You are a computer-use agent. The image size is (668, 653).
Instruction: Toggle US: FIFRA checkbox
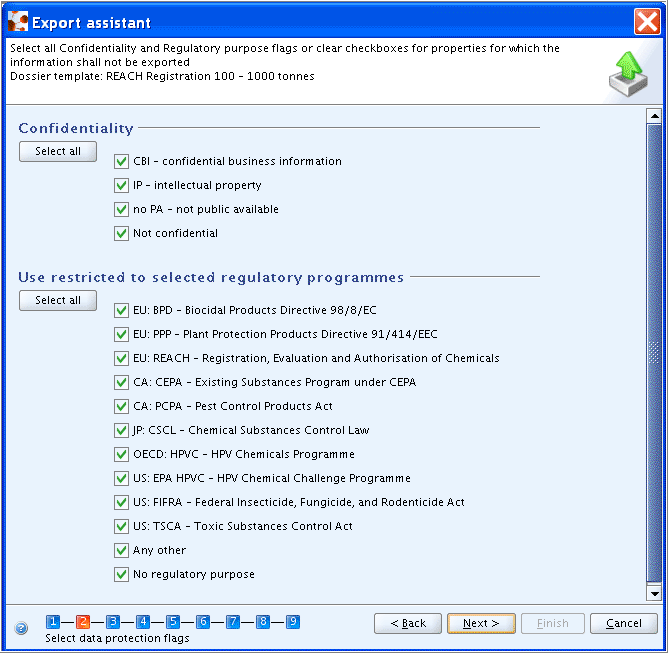click(121, 502)
